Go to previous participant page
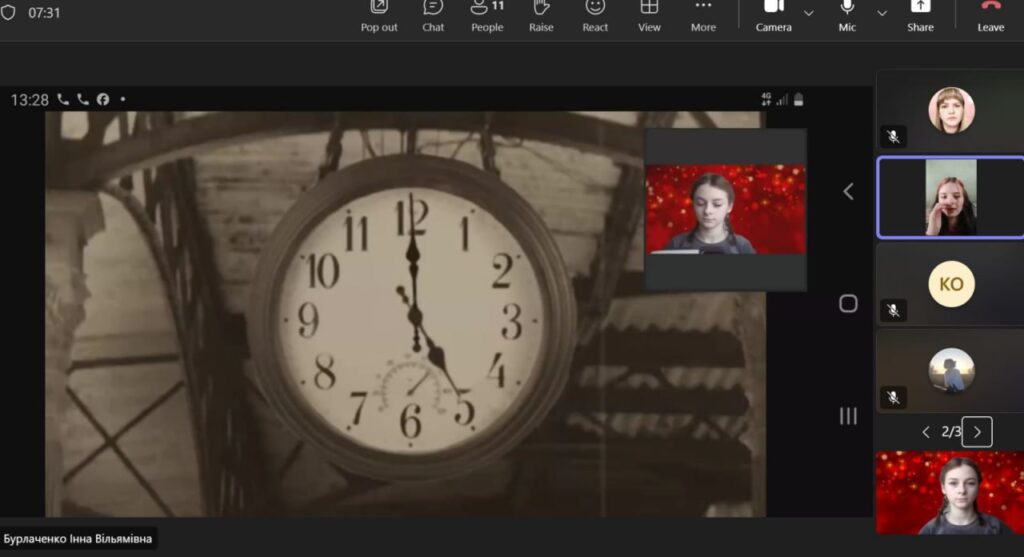 coord(925,432)
